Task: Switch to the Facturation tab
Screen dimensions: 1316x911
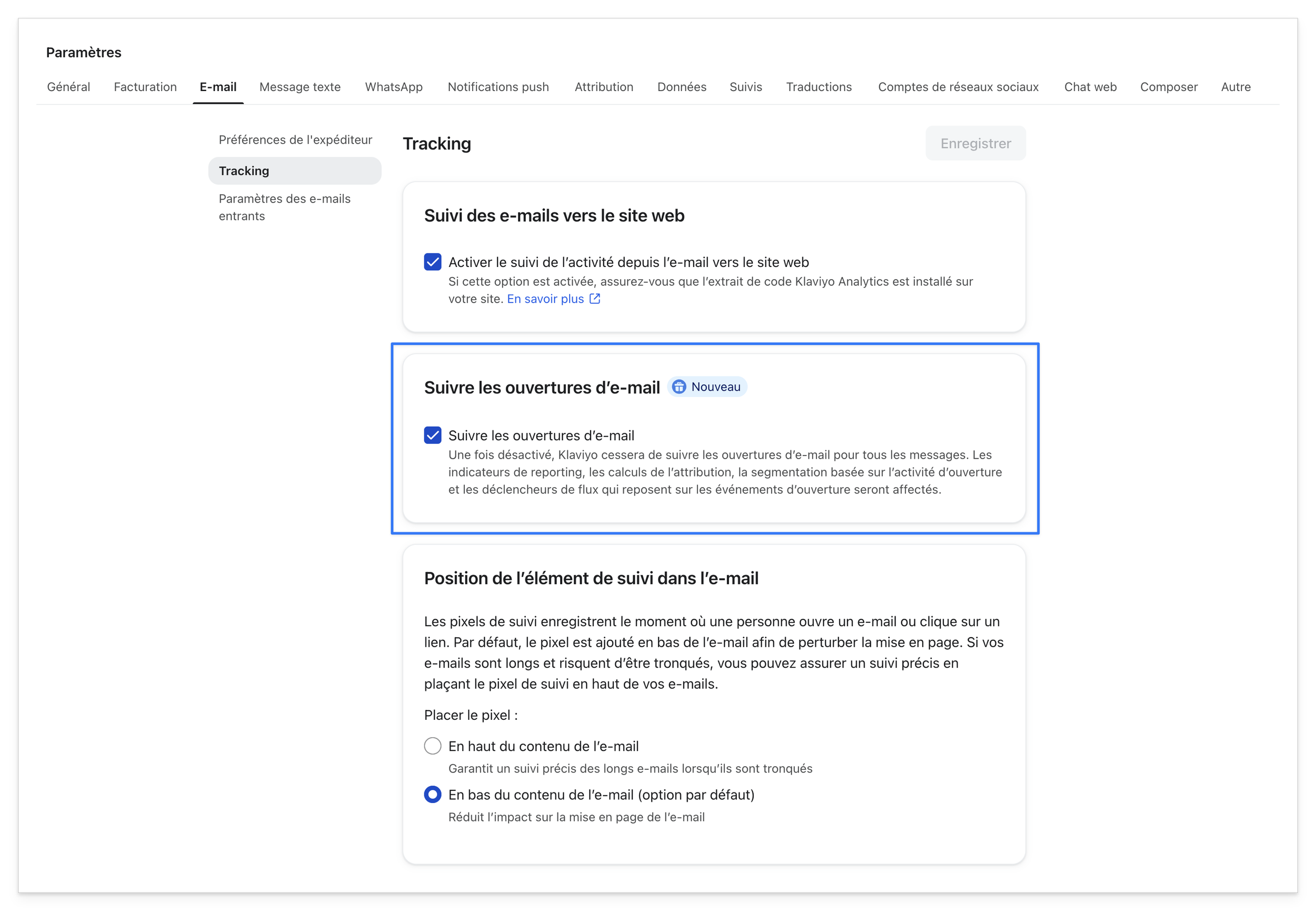Action: tap(145, 87)
